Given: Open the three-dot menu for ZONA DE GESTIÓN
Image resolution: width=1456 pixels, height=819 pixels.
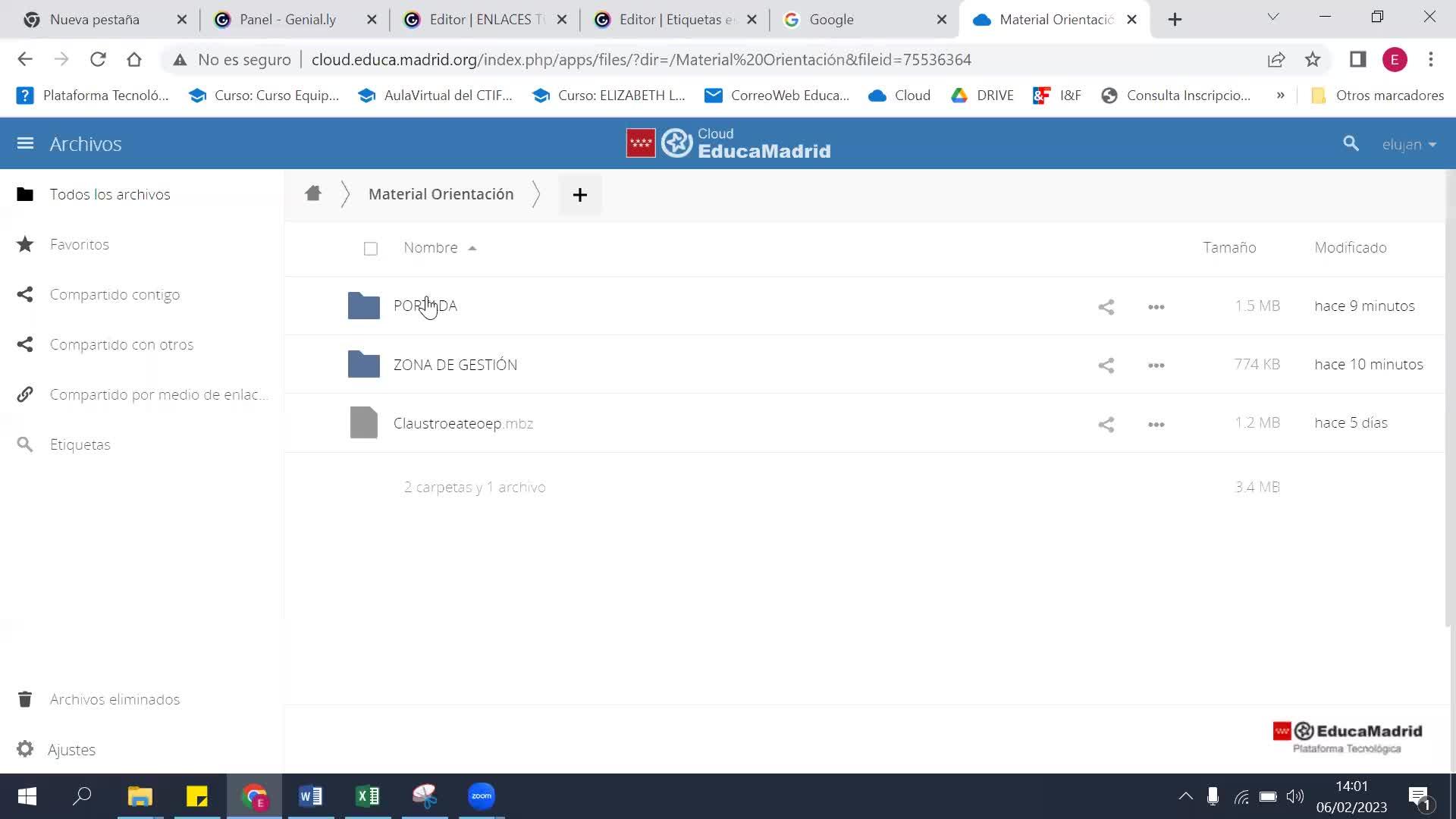Looking at the screenshot, I should pyautogui.click(x=1156, y=366).
